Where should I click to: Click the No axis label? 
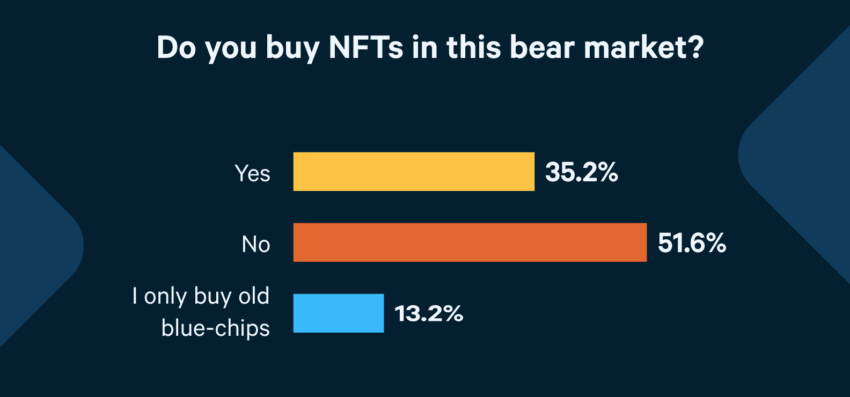[x=256, y=245]
